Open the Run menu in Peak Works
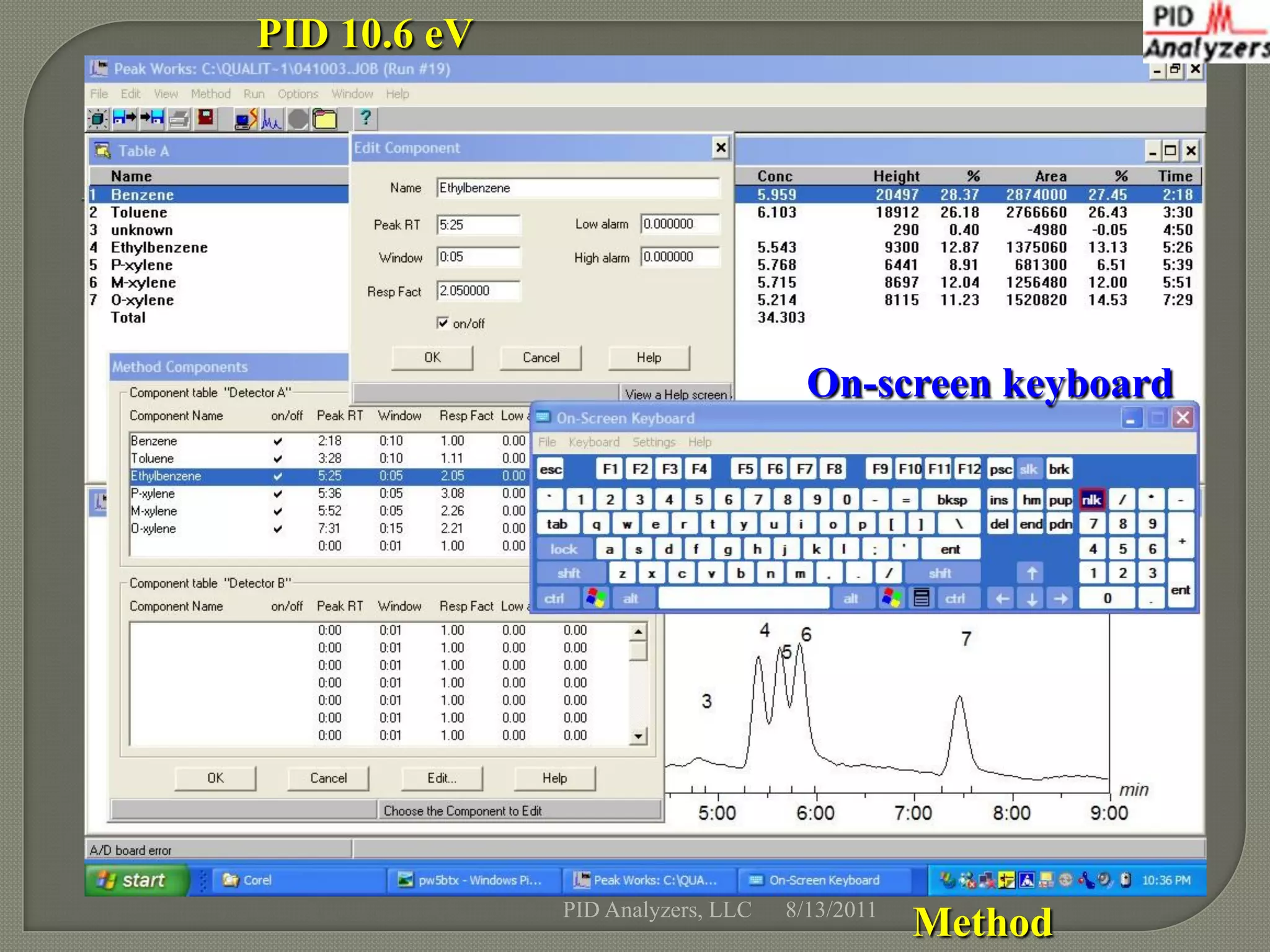The width and height of the screenshot is (1270, 952). coord(254,94)
